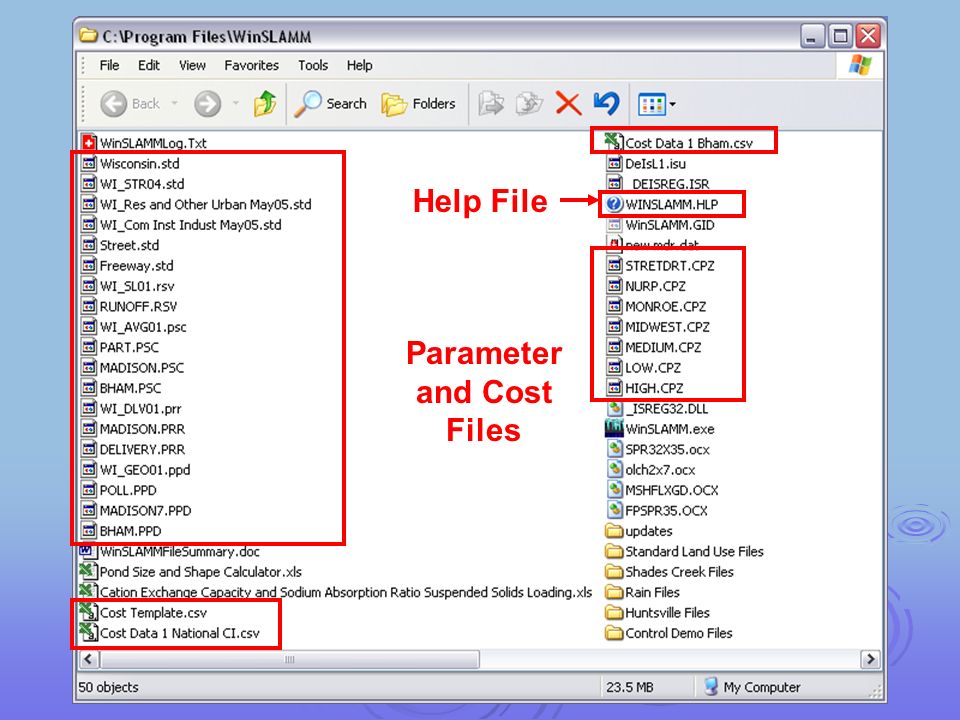960x720 pixels.
Task: Select the POLL.PPD file name
Action: pos(128,490)
